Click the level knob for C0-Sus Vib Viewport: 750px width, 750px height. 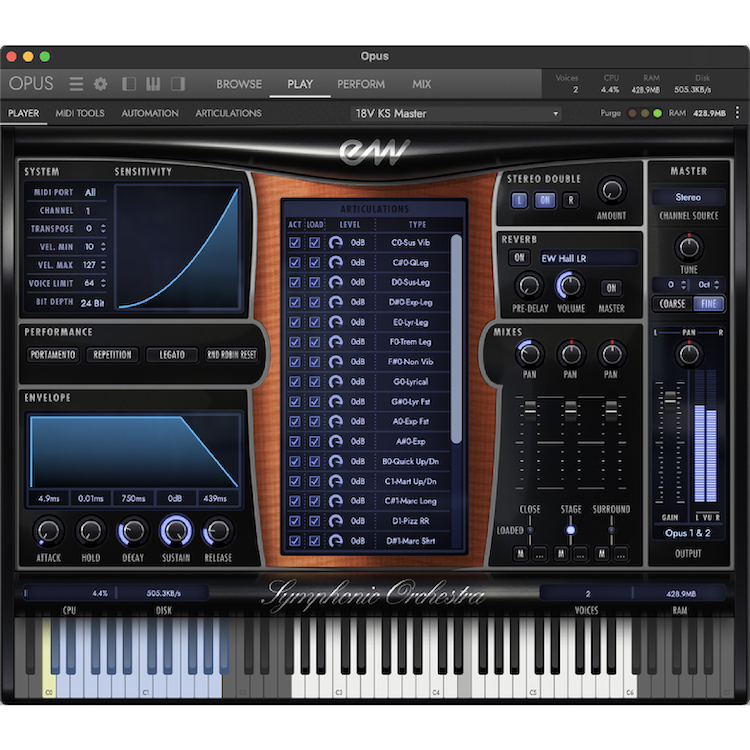pyautogui.click(x=336, y=242)
